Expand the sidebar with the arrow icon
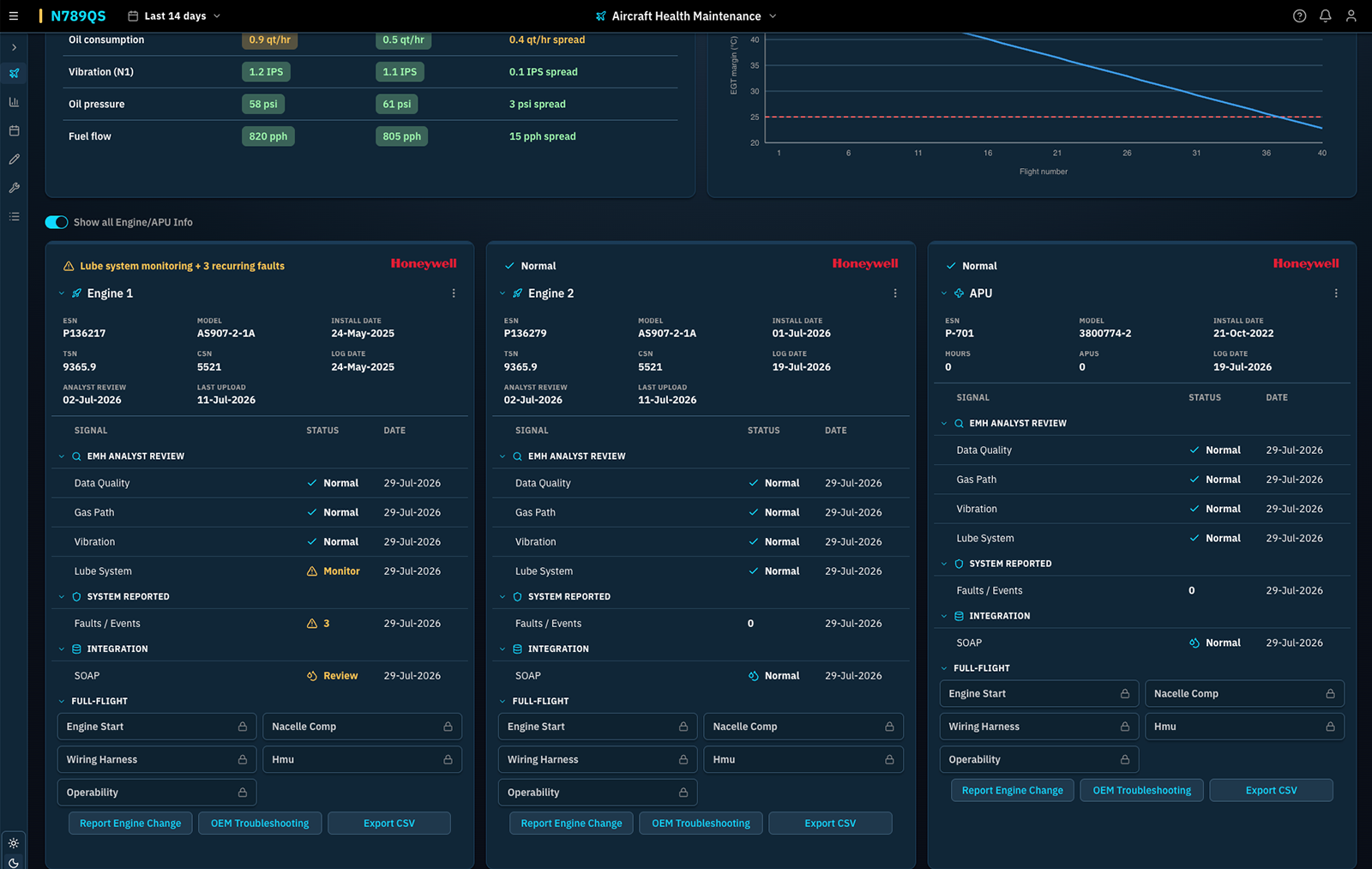This screenshot has width=1372, height=869. coord(14,47)
